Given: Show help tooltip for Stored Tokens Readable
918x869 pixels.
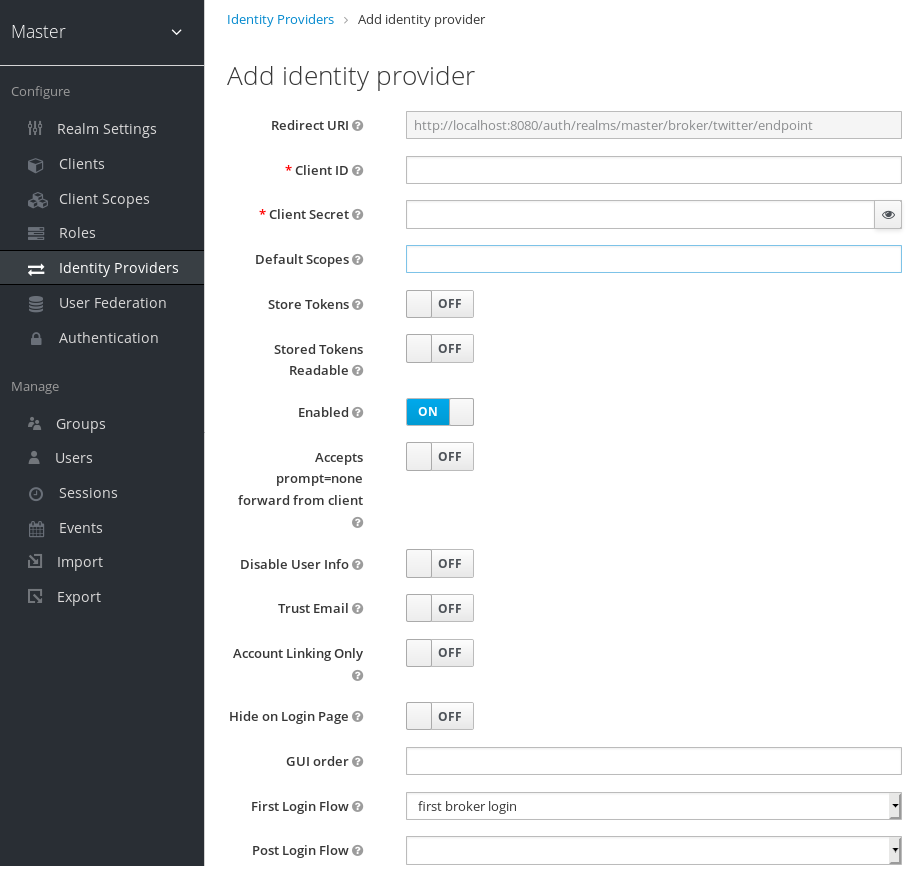Looking at the screenshot, I should (358, 371).
